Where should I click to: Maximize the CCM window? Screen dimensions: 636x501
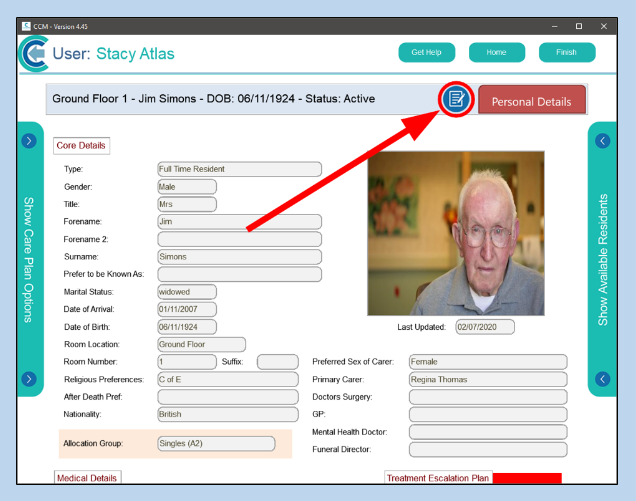coord(579,26)
